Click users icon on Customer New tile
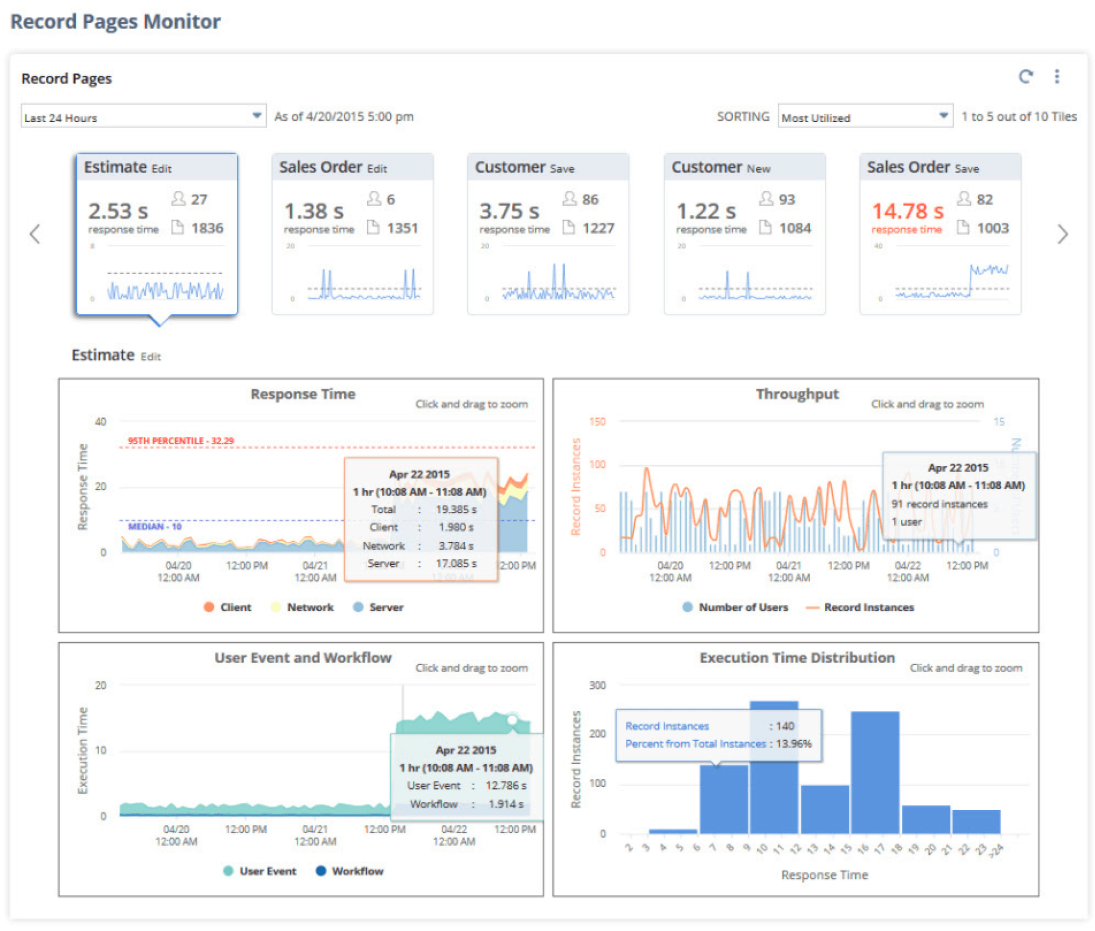This screenshot has height=931, width=1095. pos(766,199)
